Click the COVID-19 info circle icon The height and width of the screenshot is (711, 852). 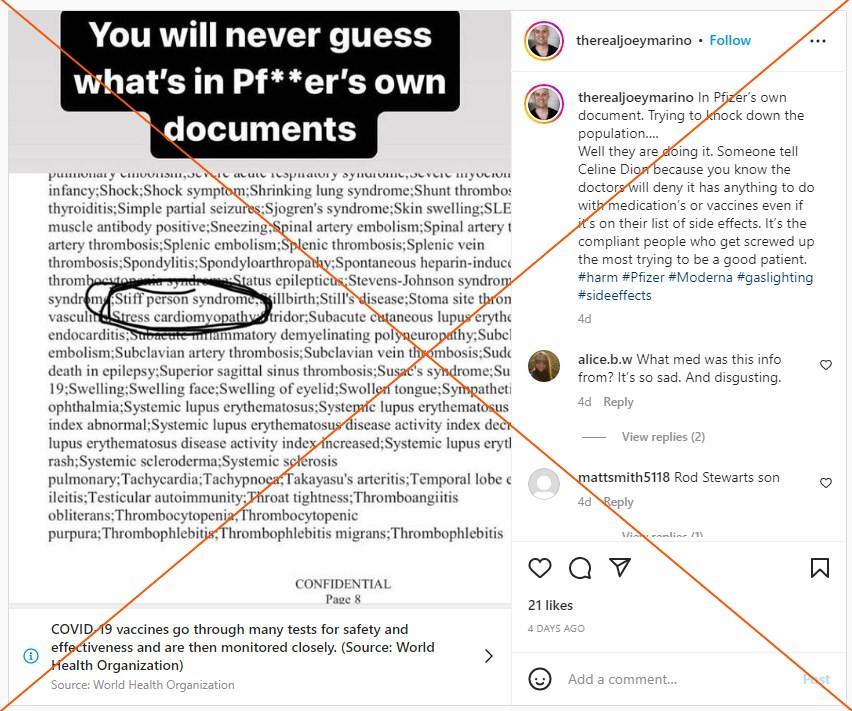coord(31,656)
